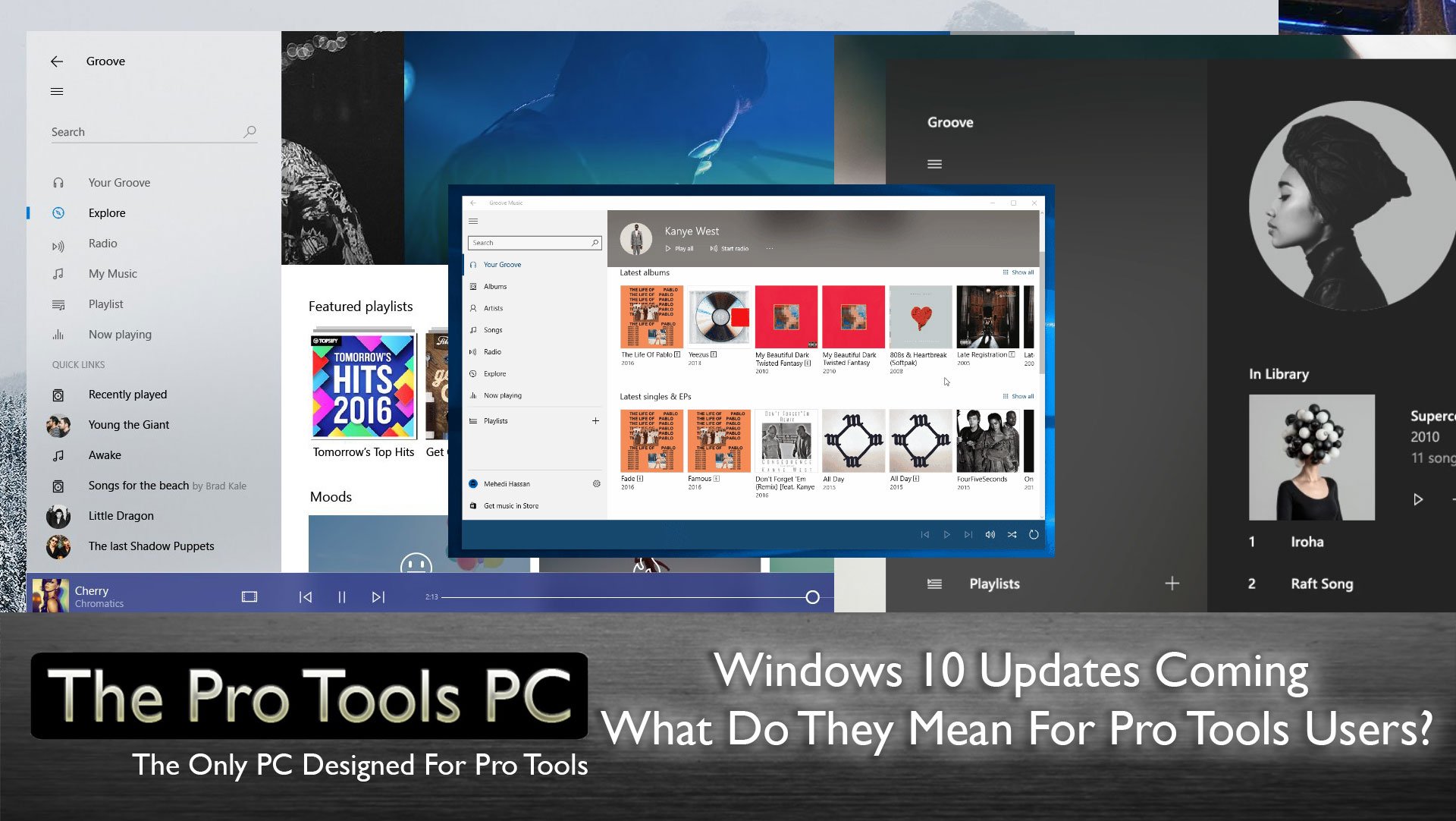
Task: Click Get music in Store
Action: tap(511, 506)
